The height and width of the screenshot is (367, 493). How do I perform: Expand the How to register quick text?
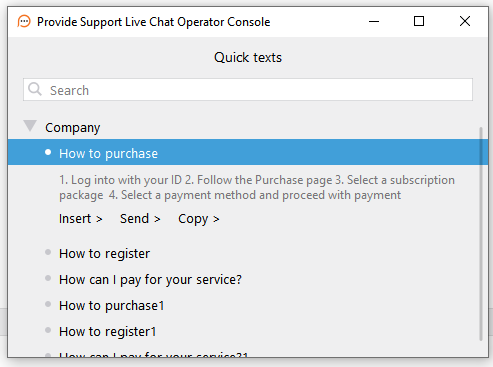click(104, 254)
